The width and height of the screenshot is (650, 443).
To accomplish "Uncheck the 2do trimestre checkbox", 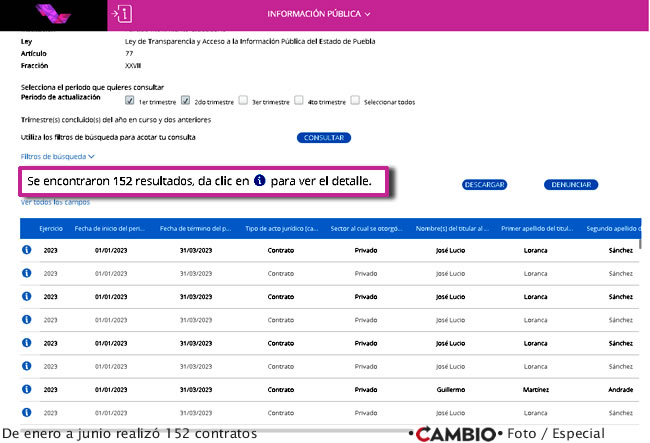I will click(185, 100).
